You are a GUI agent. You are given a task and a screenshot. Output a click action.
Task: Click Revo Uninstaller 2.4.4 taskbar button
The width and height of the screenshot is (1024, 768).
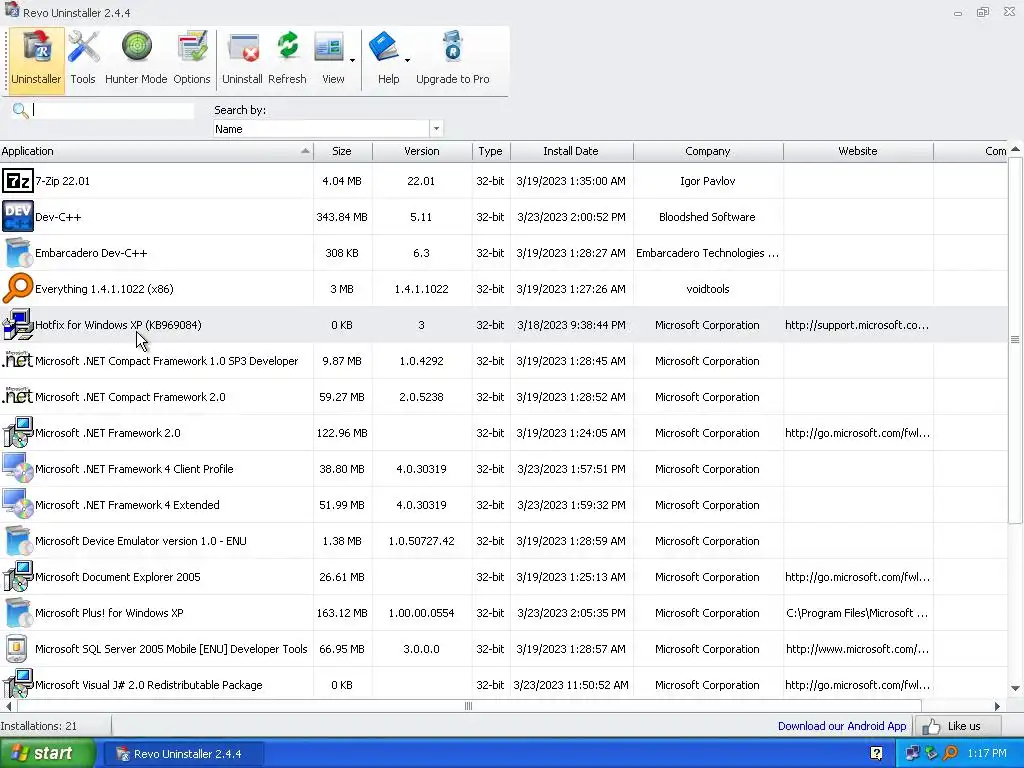[184, 754]
